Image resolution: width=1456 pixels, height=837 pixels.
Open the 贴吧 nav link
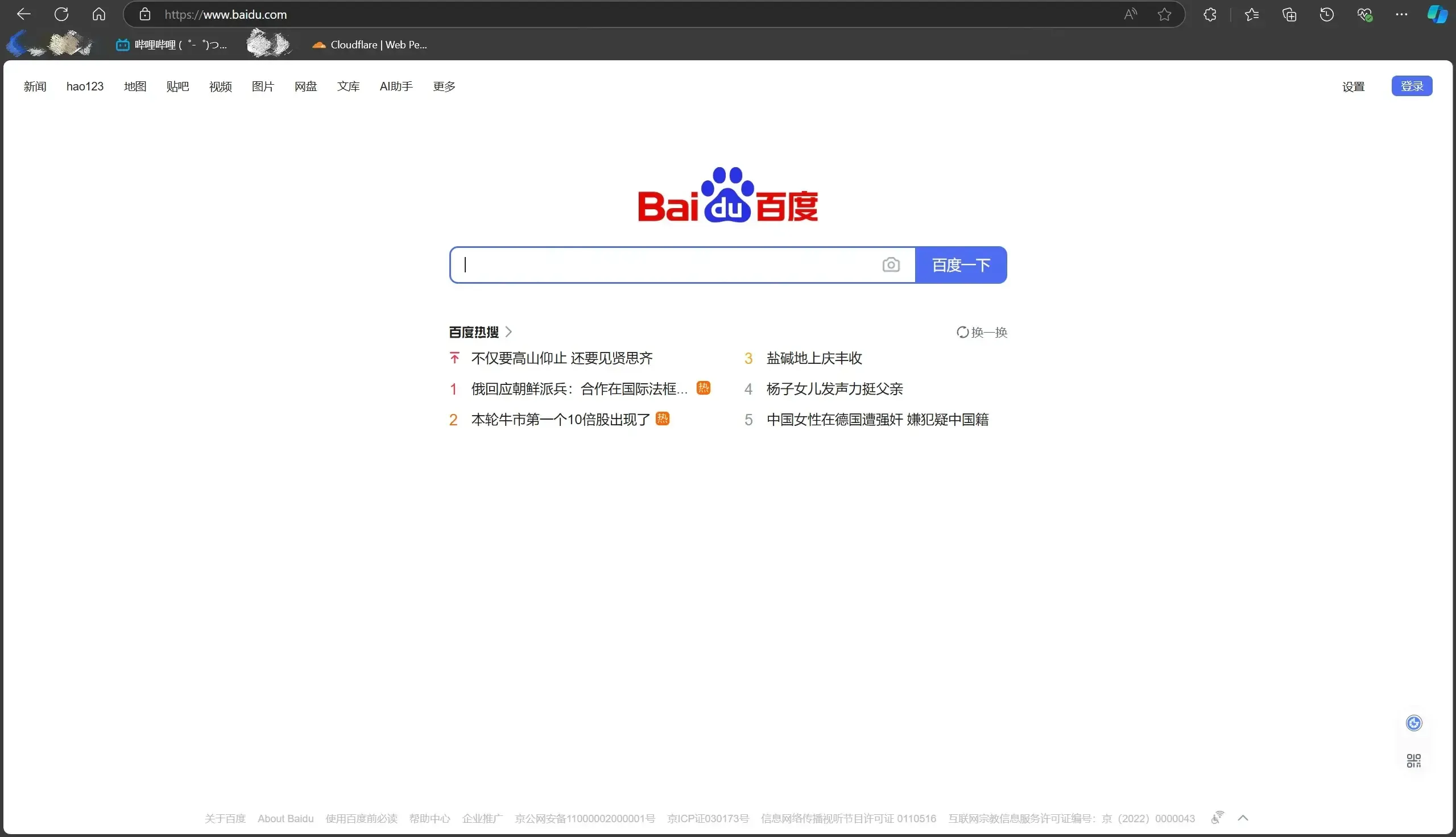click(177, 86)
